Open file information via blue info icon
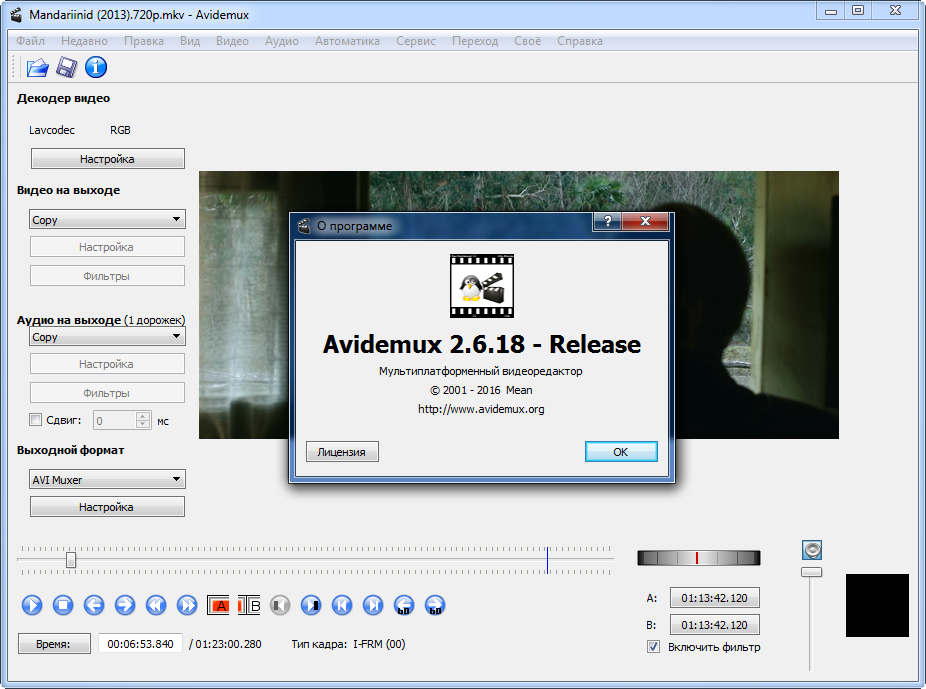This screenshot has height=689, width=926. point(96,68)
